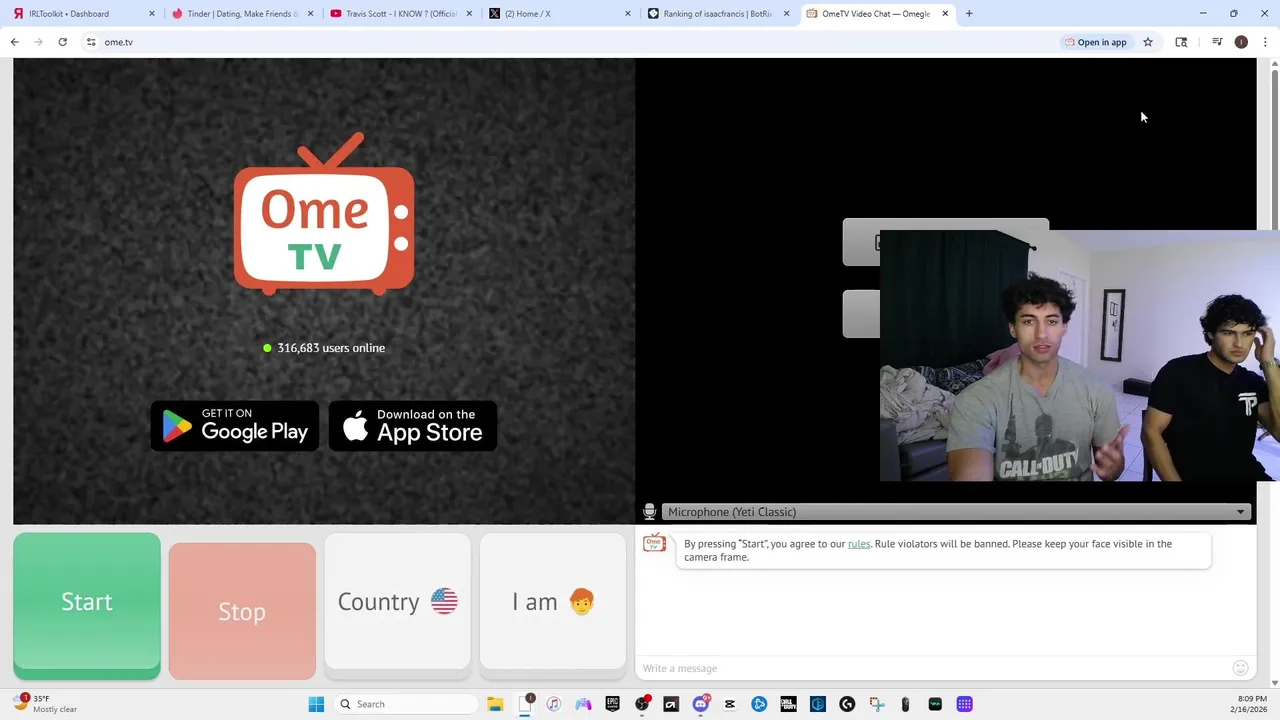1280x720 pixels.
Task: Click the taskbar Search box
Action: (x=405, y=704)
